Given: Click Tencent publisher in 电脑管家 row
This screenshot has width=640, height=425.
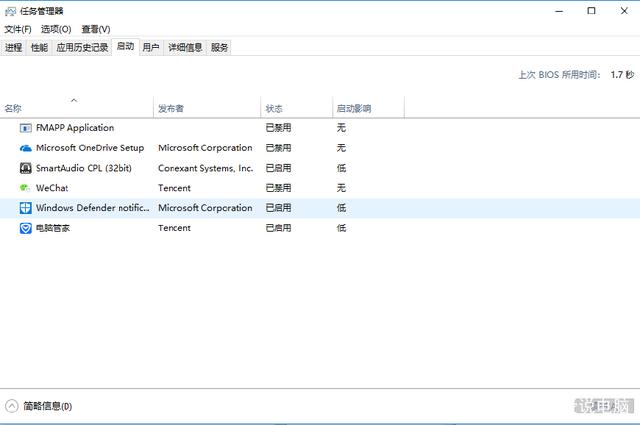Looking at the screenshot, I should tap(174, 228).
